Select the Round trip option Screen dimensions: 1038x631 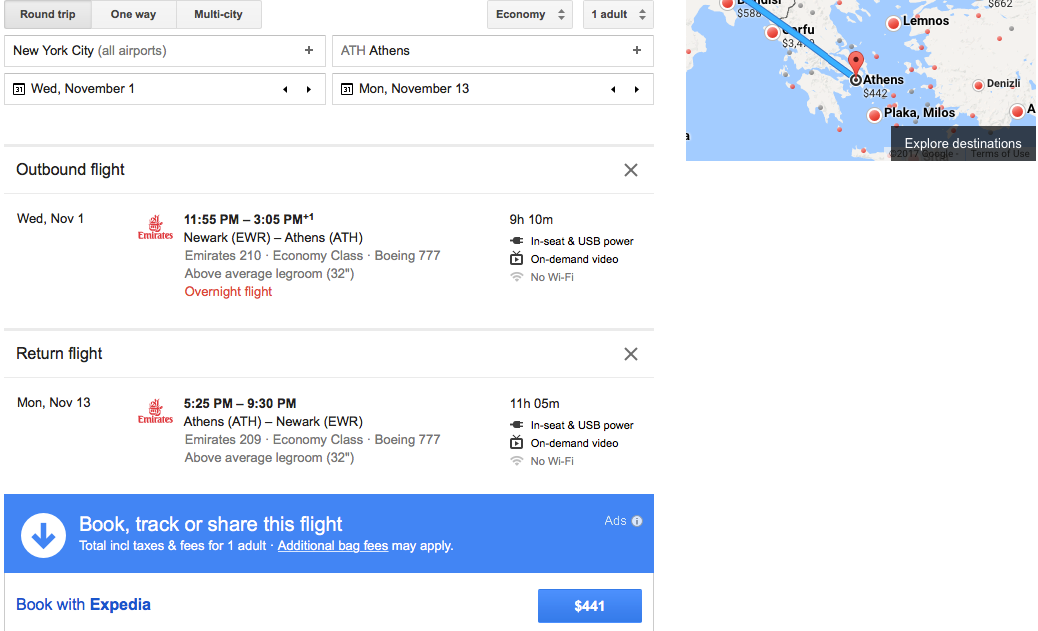pos(48,15)
